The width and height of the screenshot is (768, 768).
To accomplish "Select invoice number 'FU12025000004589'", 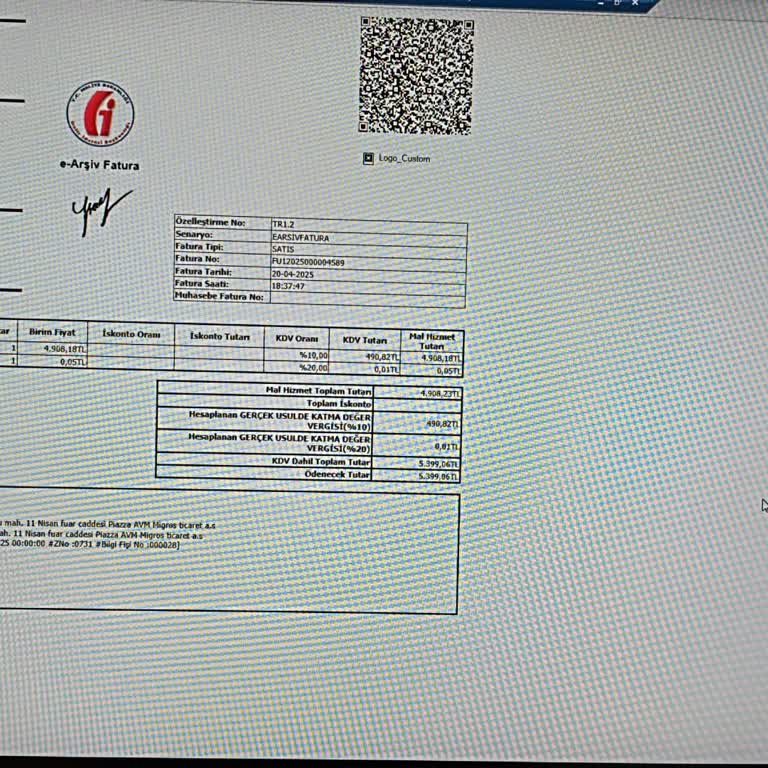I will 308,262.
